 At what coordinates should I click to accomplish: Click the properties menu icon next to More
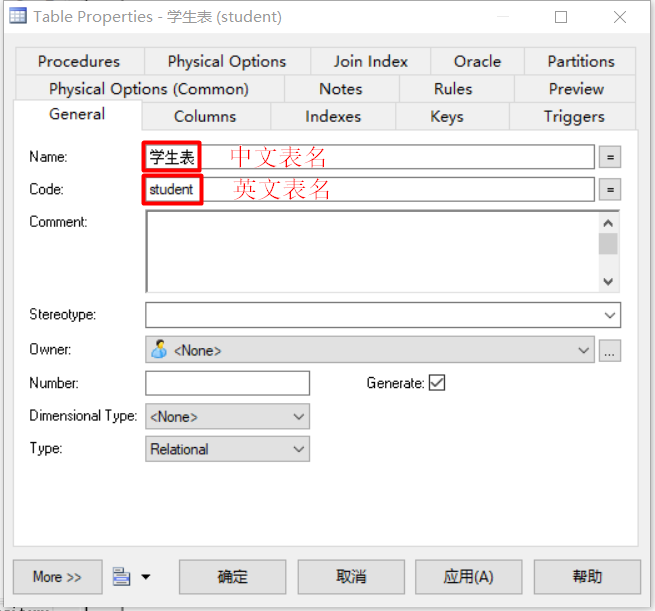(122, 577)
